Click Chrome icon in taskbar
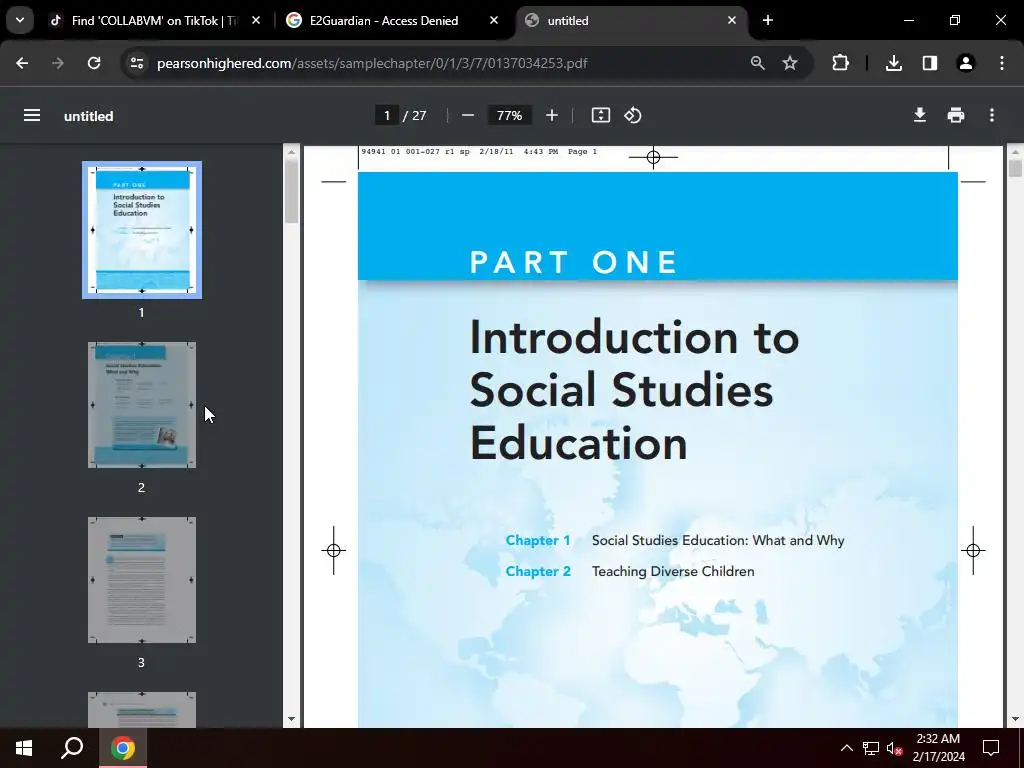 [123, 748]
